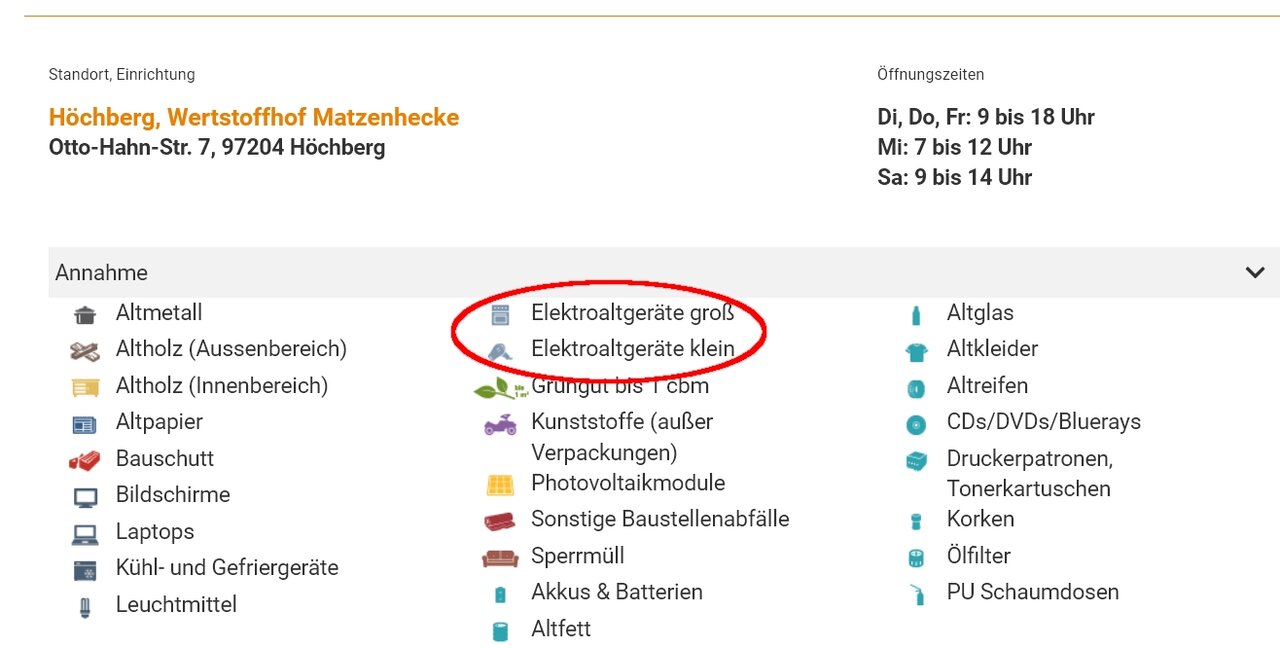Click the Bildschirme monitor icon
This screenshot has height=648, width=1280.
(85, 497)
